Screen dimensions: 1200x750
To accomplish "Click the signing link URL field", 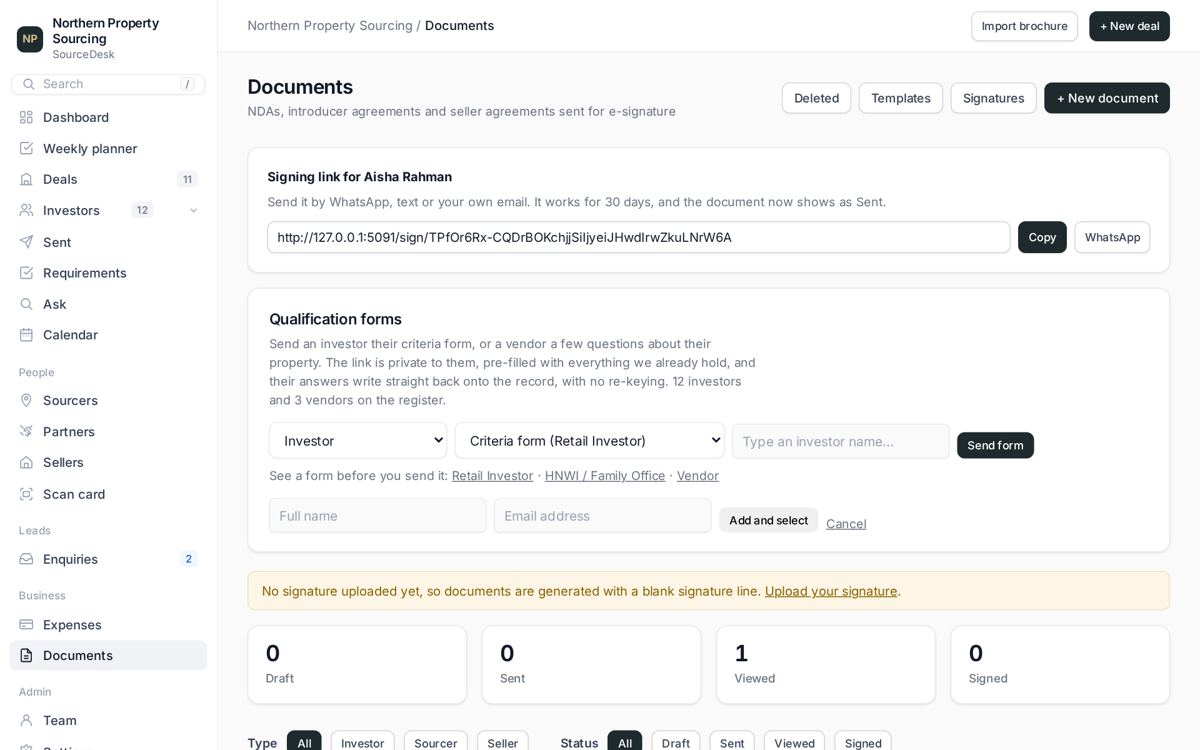I will (x=639, y=237).
